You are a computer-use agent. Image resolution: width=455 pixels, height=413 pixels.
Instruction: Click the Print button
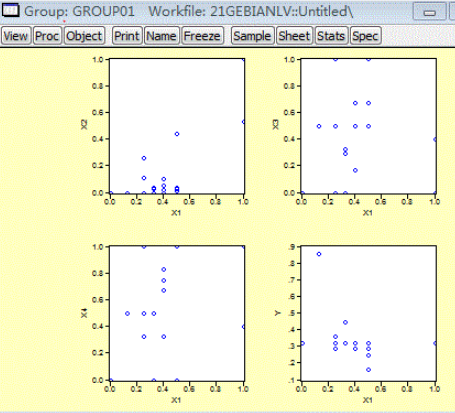[127, 36]
